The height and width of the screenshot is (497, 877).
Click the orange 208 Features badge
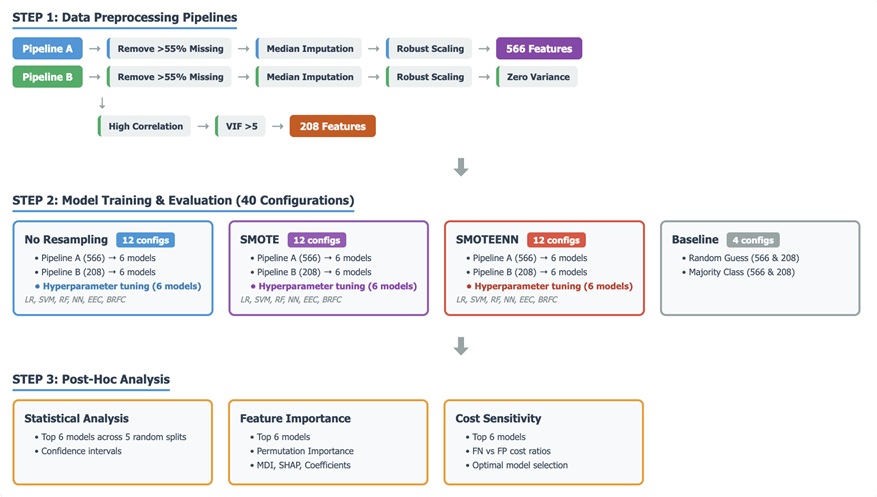332,127
